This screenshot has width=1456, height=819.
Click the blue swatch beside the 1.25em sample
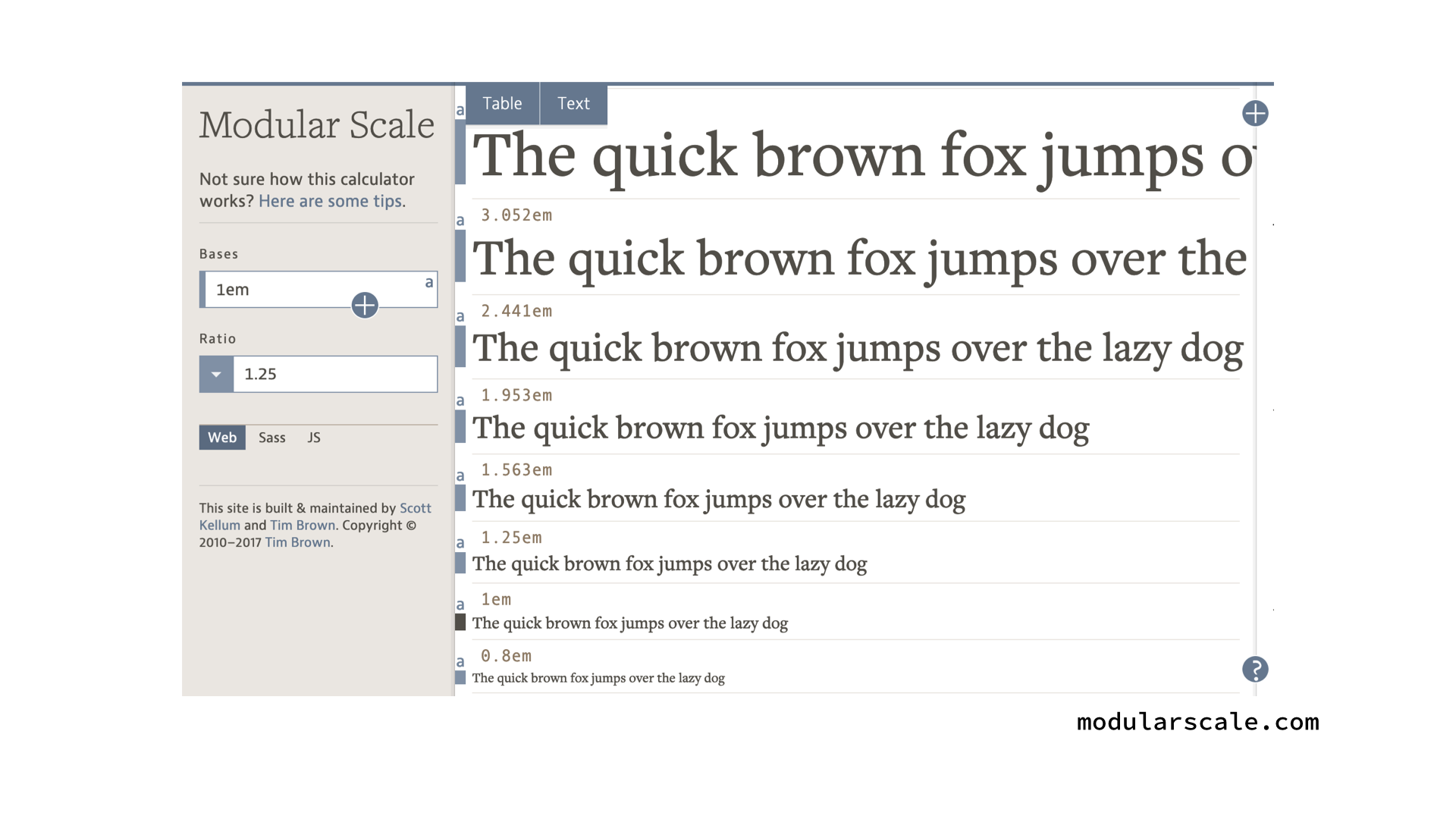[x=460, y=563]
